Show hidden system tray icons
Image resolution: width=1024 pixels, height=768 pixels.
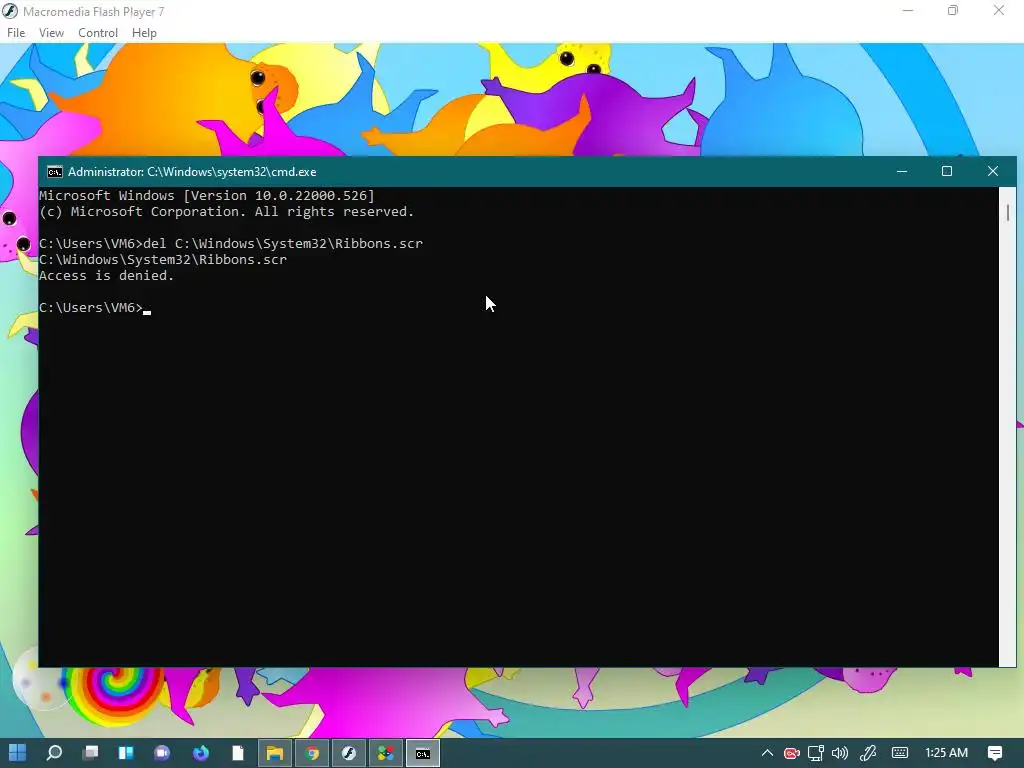click(767, 753)
